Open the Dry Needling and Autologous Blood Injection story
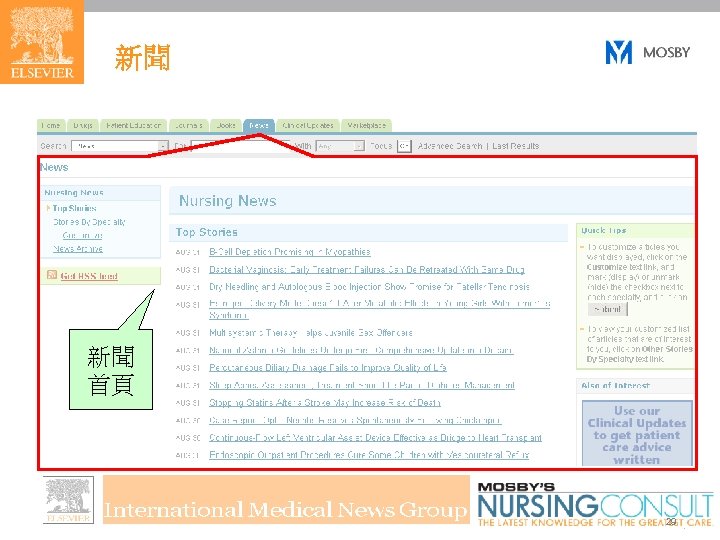Image resolution: width=720 pixels, height=540 pixels. pos(369,287)
